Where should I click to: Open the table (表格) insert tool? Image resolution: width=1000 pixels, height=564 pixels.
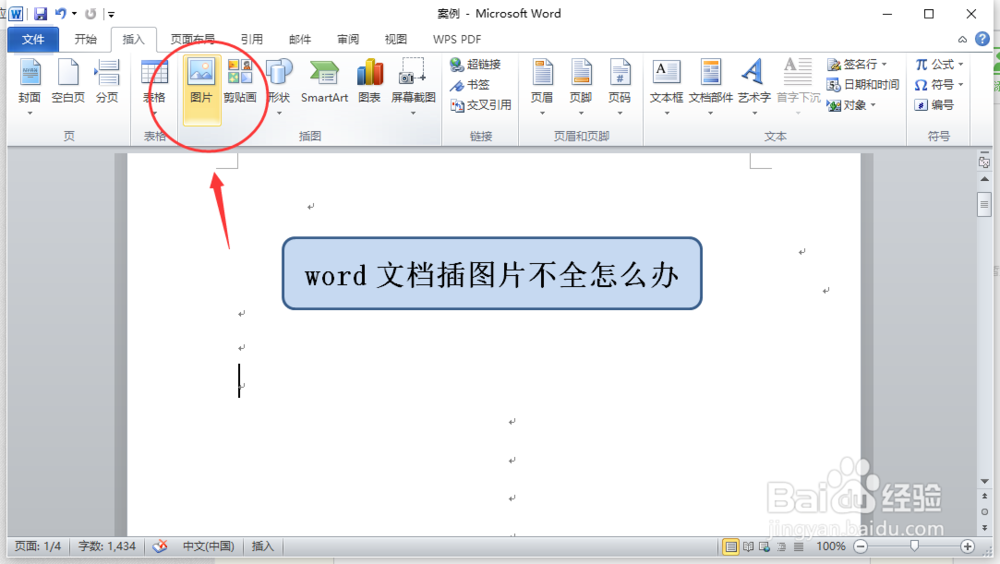(x=154, y=82)
